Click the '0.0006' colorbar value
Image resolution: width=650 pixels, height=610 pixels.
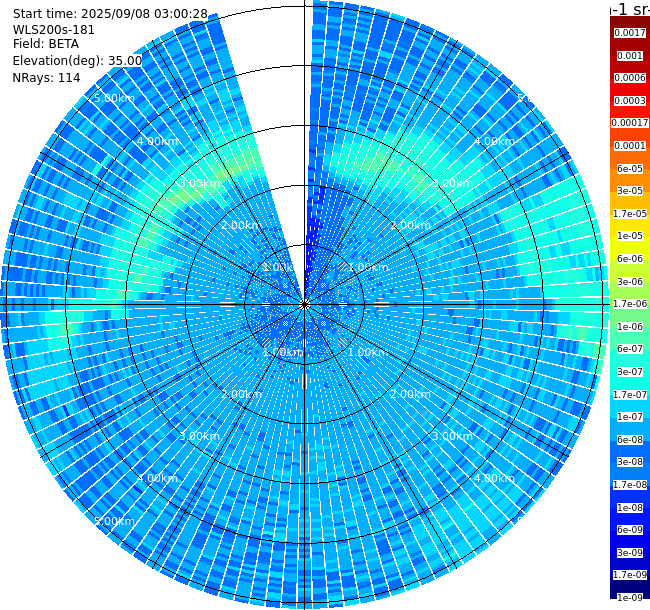point(630,78)
